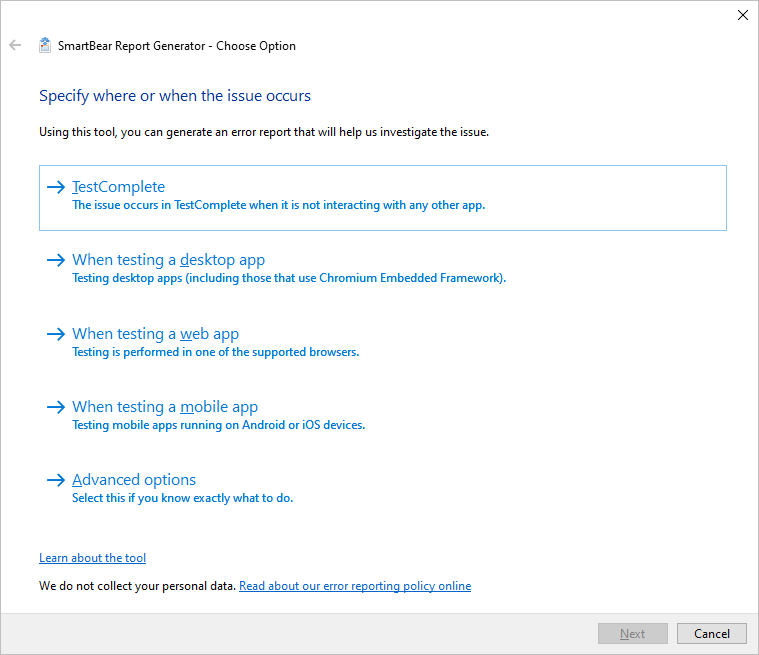
Task: Click the arrow beside mobile app option
Action: tap(55, 407)
